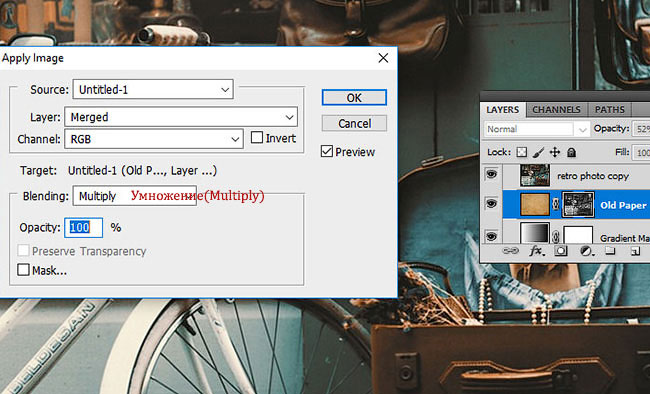Select the Gradient Map layer name
This screenshot has width=650, height=394.
coord(625,238)
